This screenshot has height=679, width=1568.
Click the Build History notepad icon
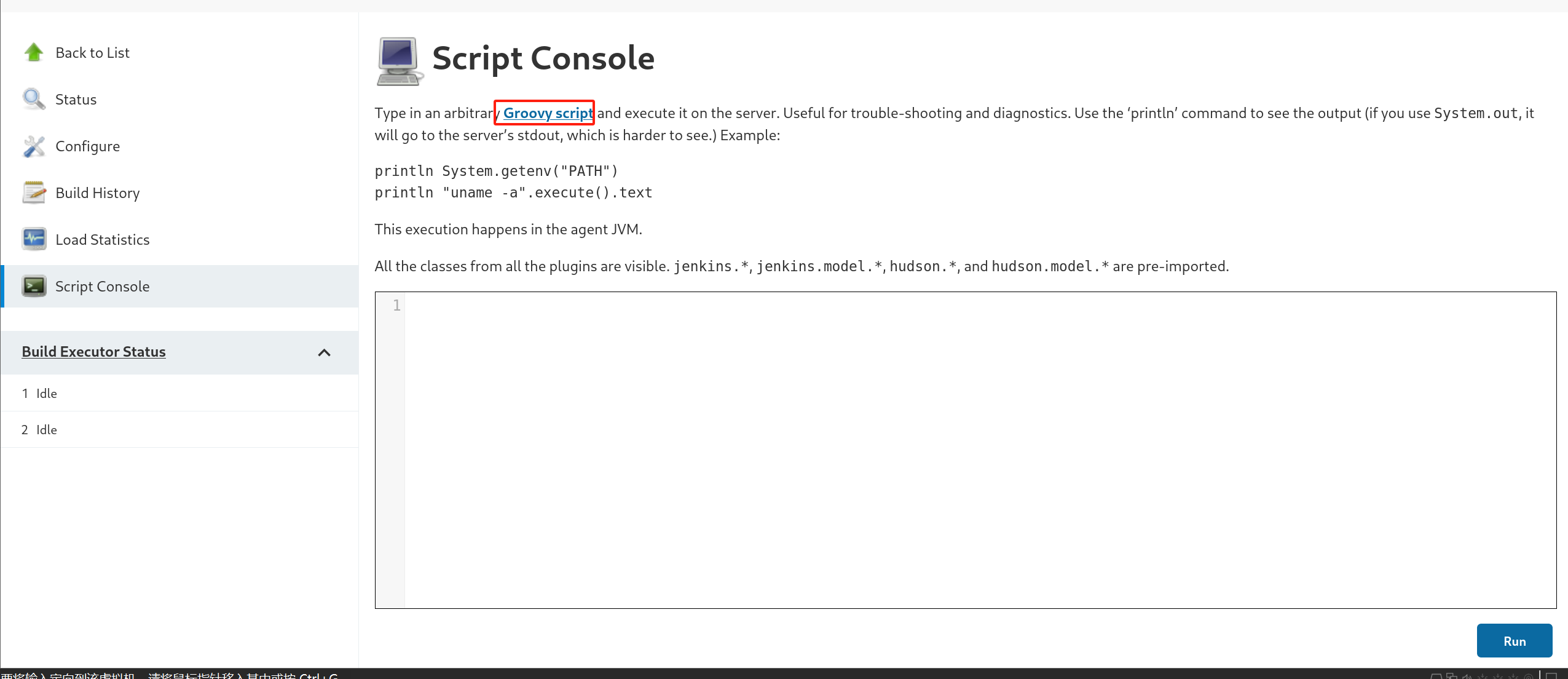(x=34, y=193)
